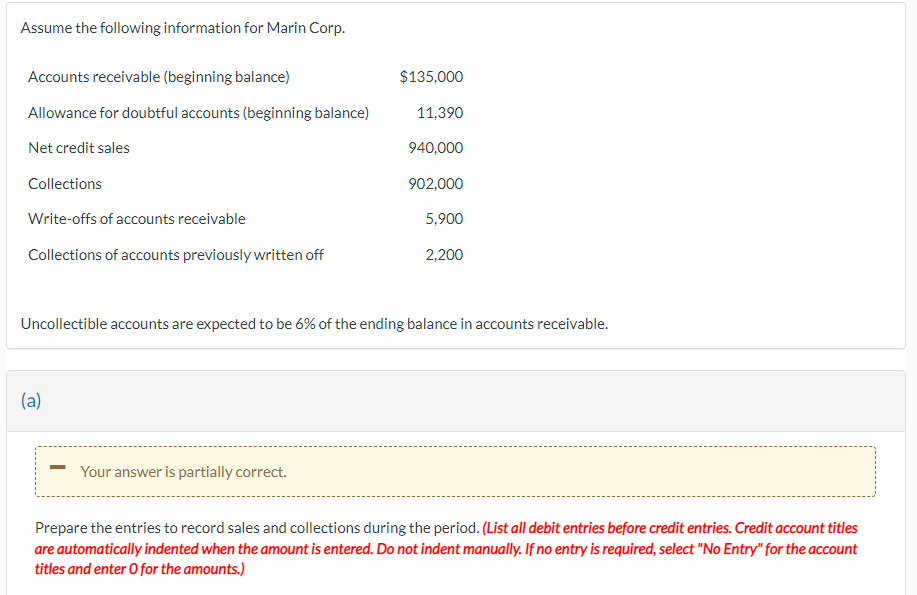Click 'Write-offs of accounts receivable' label
The height and width of the screenshot is (595, 917).
tap(137, 219)
